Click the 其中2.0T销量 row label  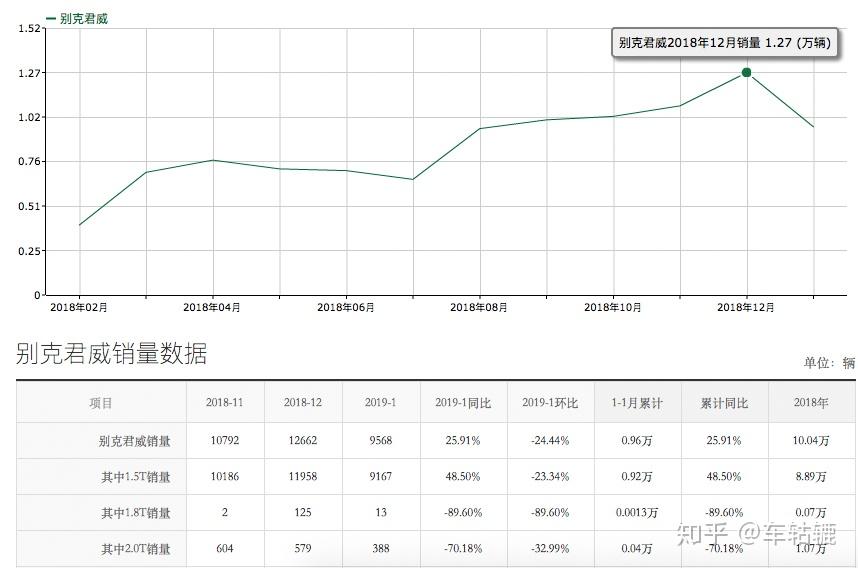pos(136,549)
